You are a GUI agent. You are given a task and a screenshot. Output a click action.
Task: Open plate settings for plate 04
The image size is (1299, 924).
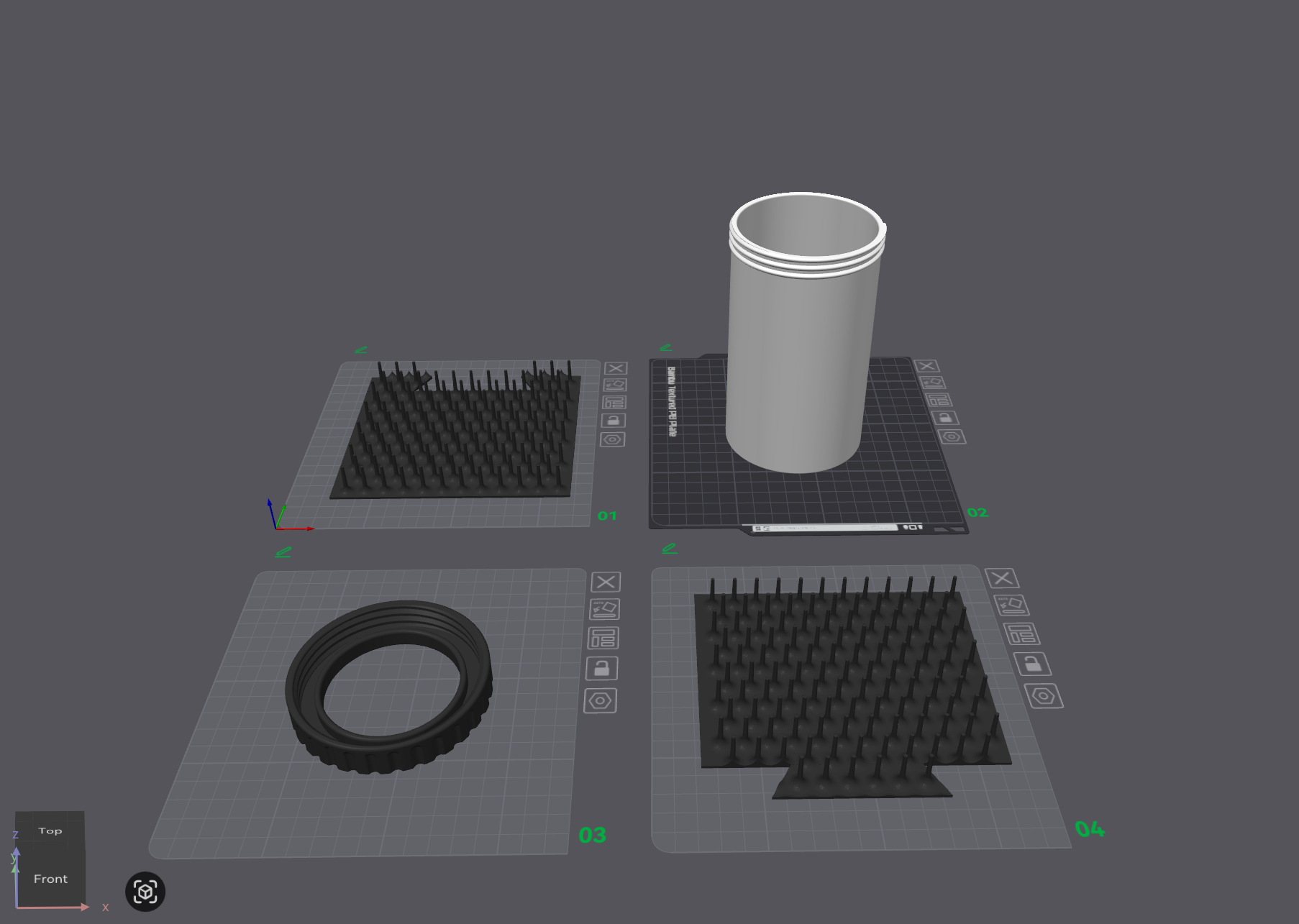tap(1044, 696)
